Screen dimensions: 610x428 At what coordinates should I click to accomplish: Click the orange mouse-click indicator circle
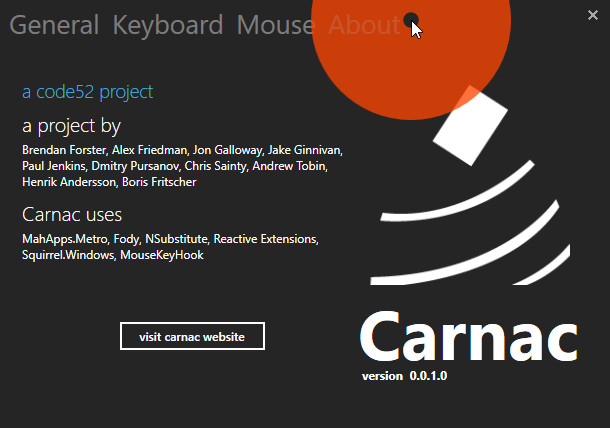point(411,58)
